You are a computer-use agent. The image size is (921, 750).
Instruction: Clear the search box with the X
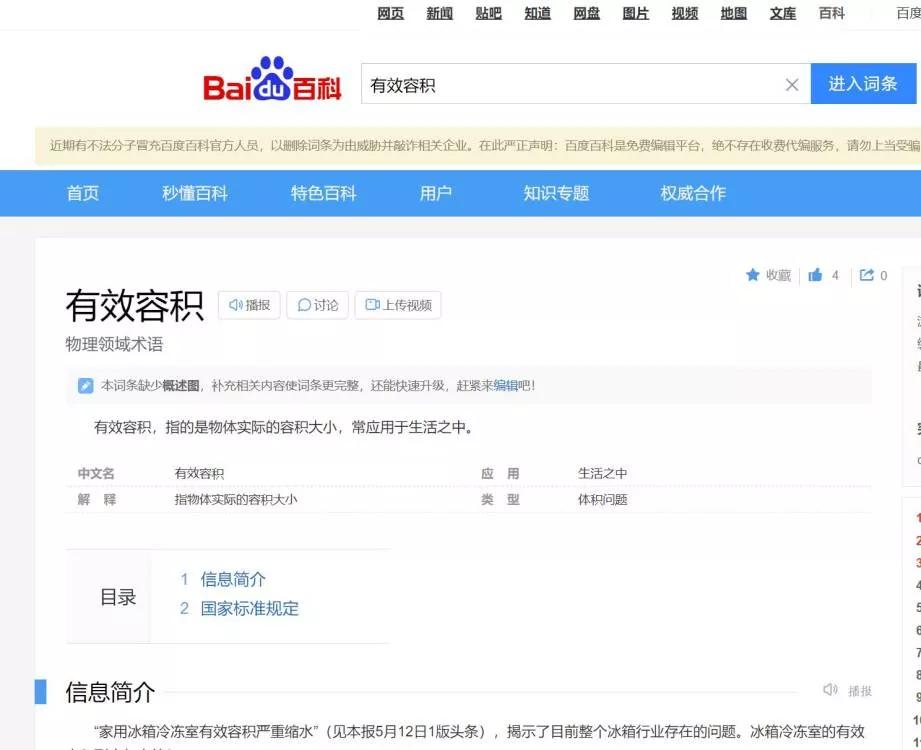[792, 84]
